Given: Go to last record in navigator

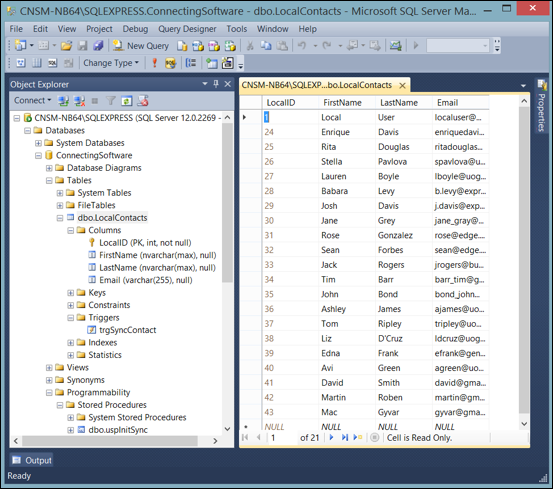Looking at the screenshot, I should (x=345, y=438).
